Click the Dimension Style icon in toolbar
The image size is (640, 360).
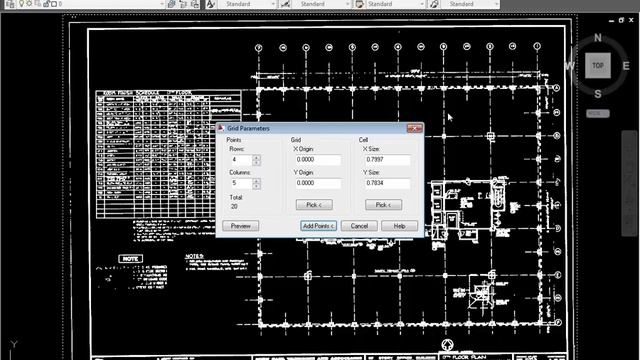(x=285, y=4)
